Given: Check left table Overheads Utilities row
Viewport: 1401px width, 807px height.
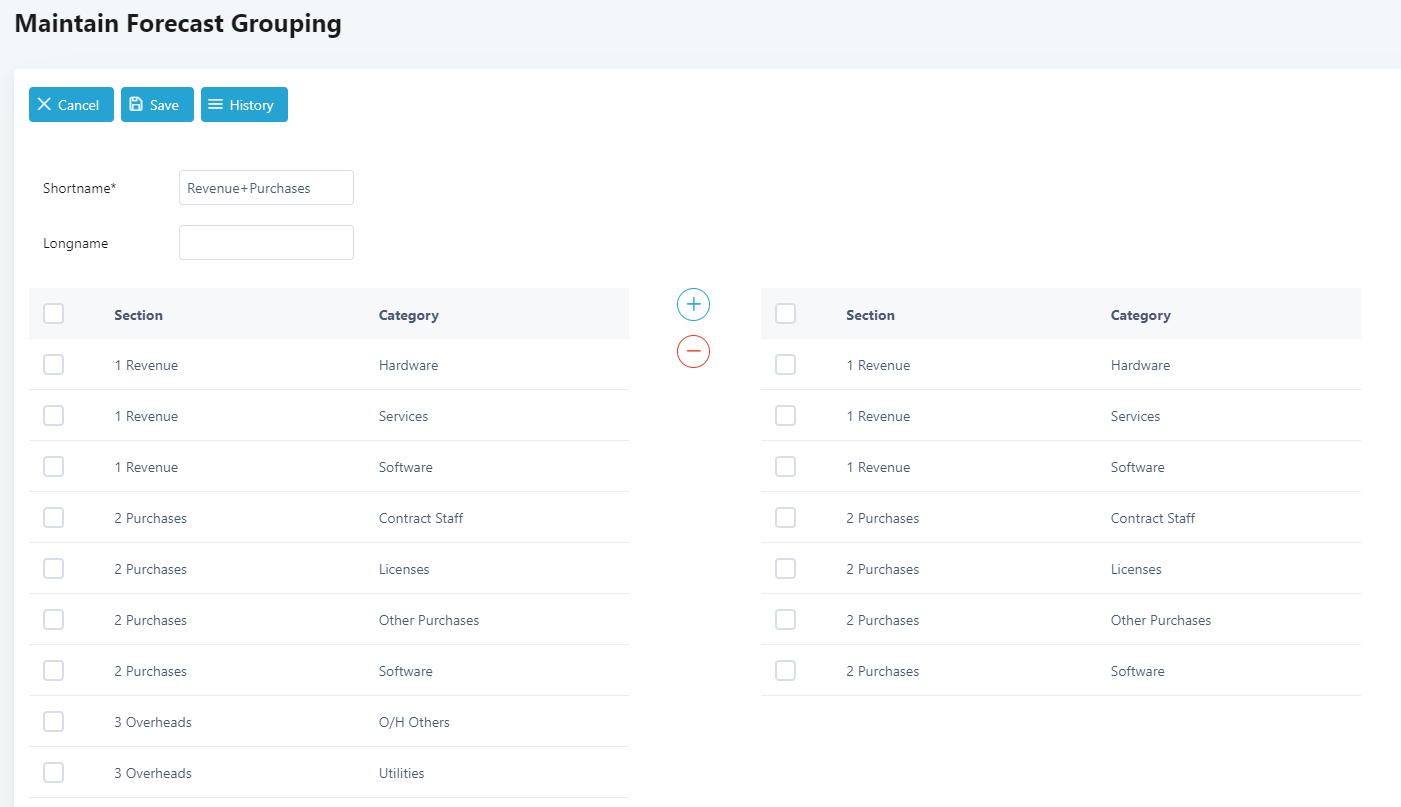Looking at the screenshot, I should tap(54, 773).
